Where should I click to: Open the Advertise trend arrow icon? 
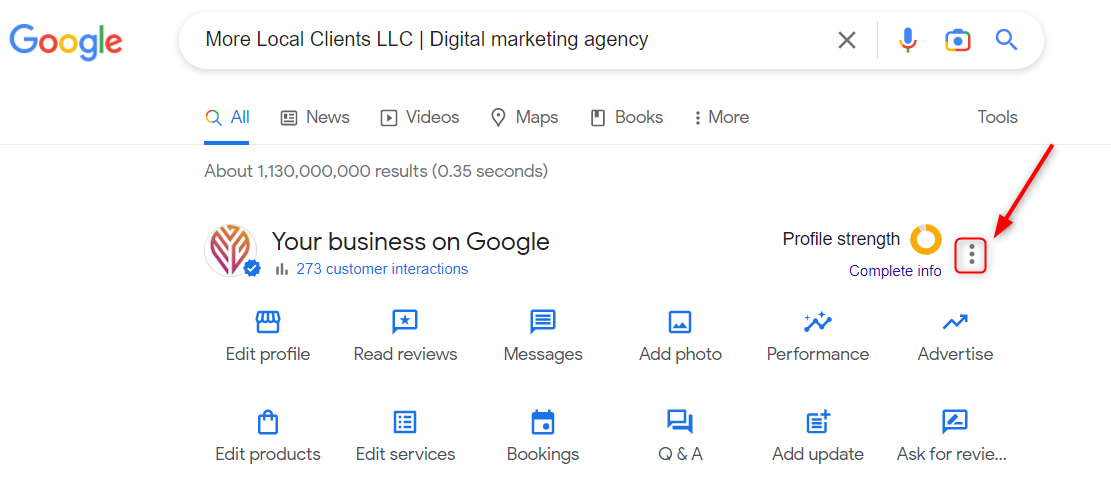(955, 322)
